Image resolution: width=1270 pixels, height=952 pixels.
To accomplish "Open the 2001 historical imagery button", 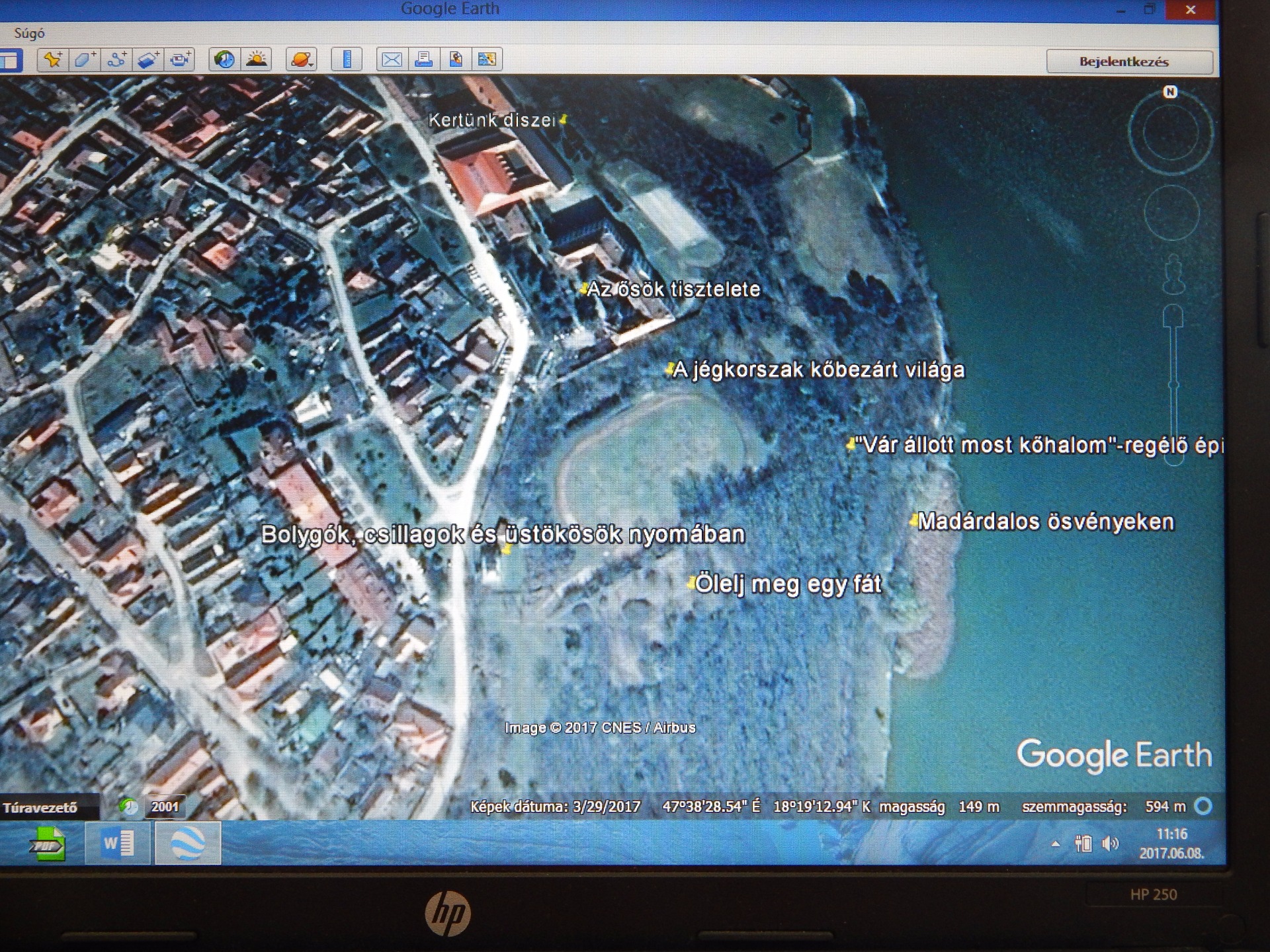I will tap(164, 807).
